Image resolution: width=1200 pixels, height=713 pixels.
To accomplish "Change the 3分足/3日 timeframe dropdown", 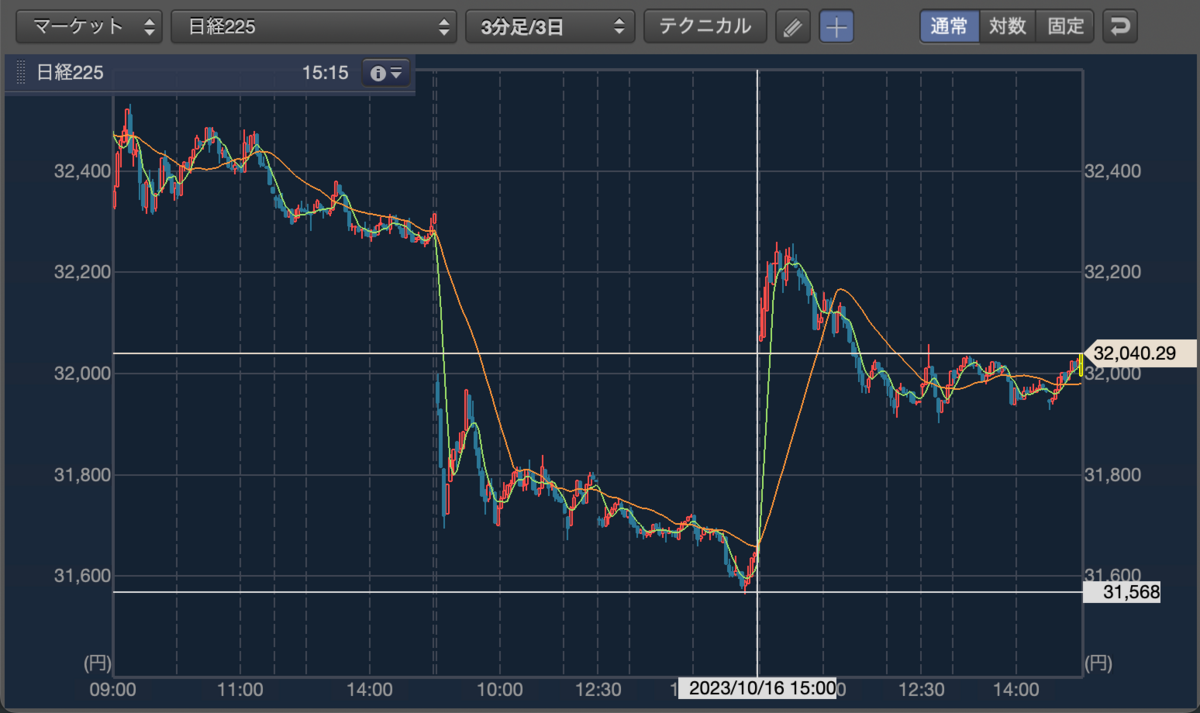I will click(x=550, y=27).
